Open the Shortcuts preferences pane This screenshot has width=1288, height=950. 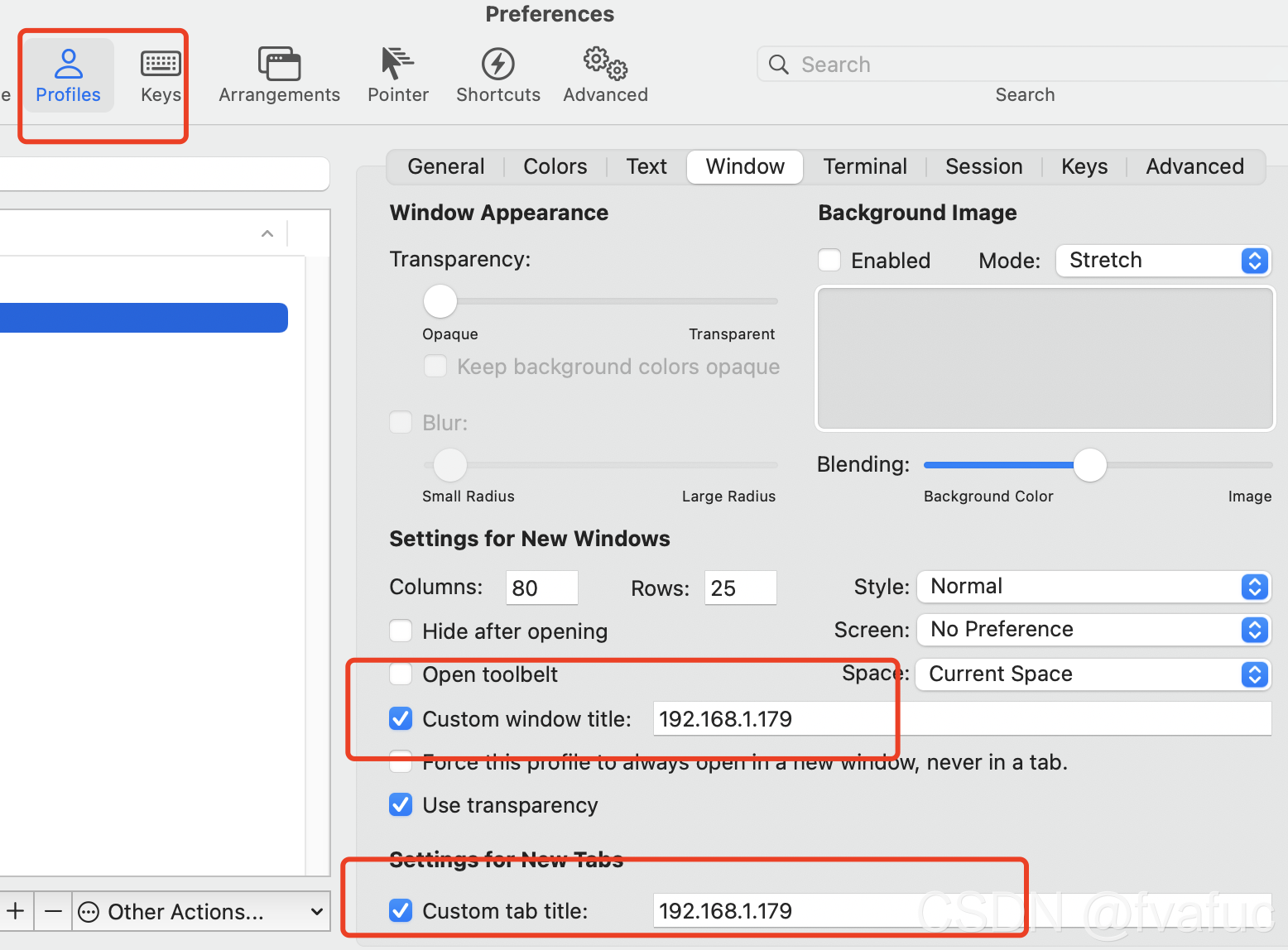click(x=498, y=75)
